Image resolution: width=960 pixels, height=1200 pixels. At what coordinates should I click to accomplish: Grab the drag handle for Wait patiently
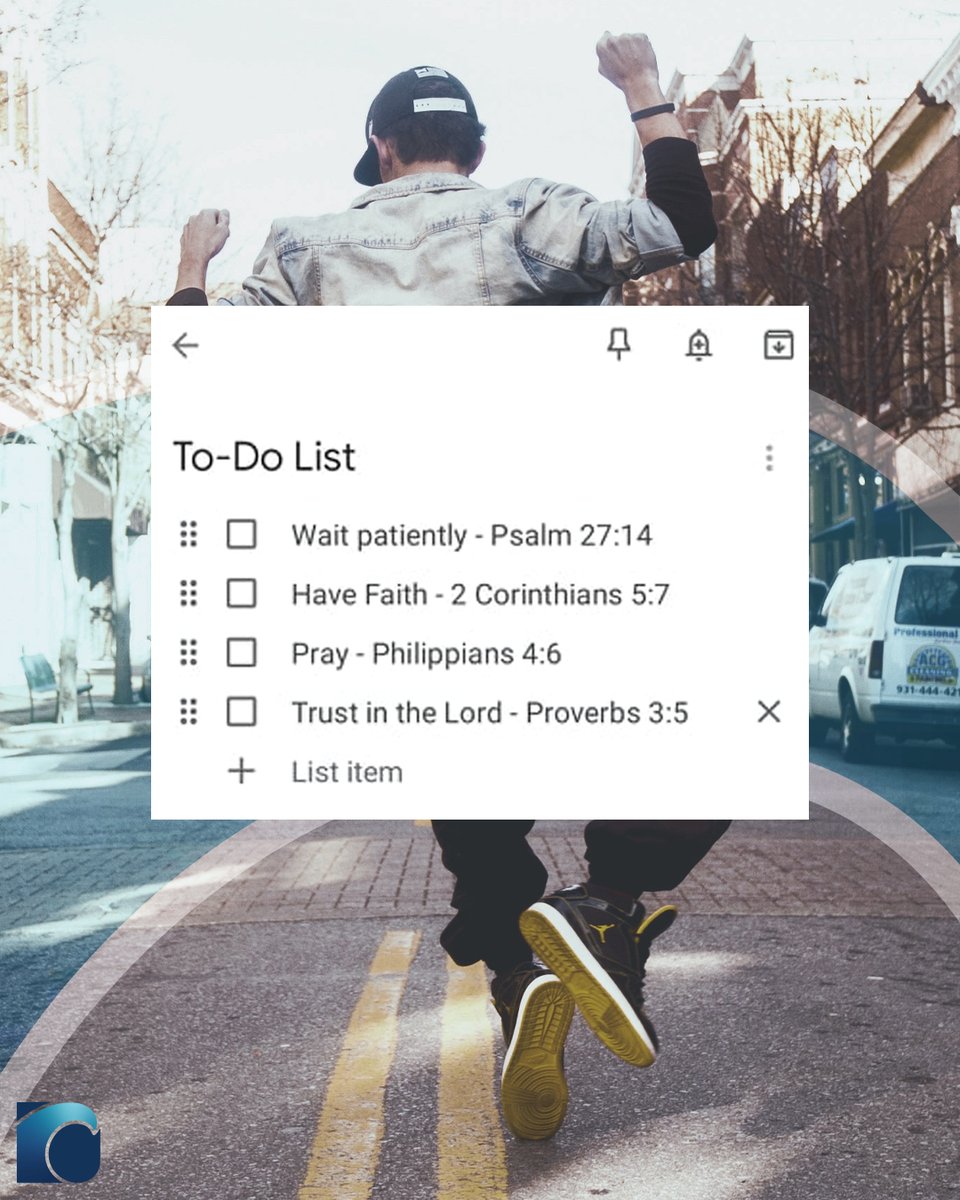188,535
